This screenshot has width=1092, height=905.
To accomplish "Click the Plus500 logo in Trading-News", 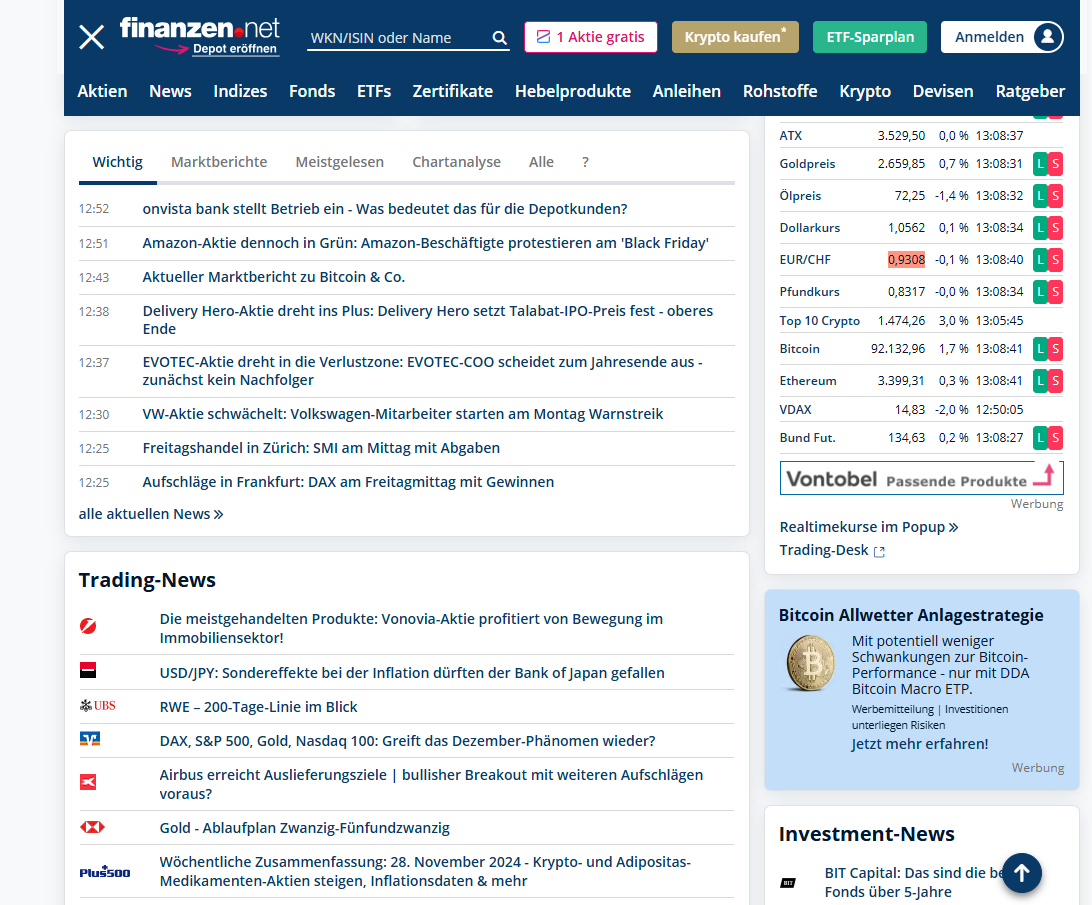I will 104,872.
